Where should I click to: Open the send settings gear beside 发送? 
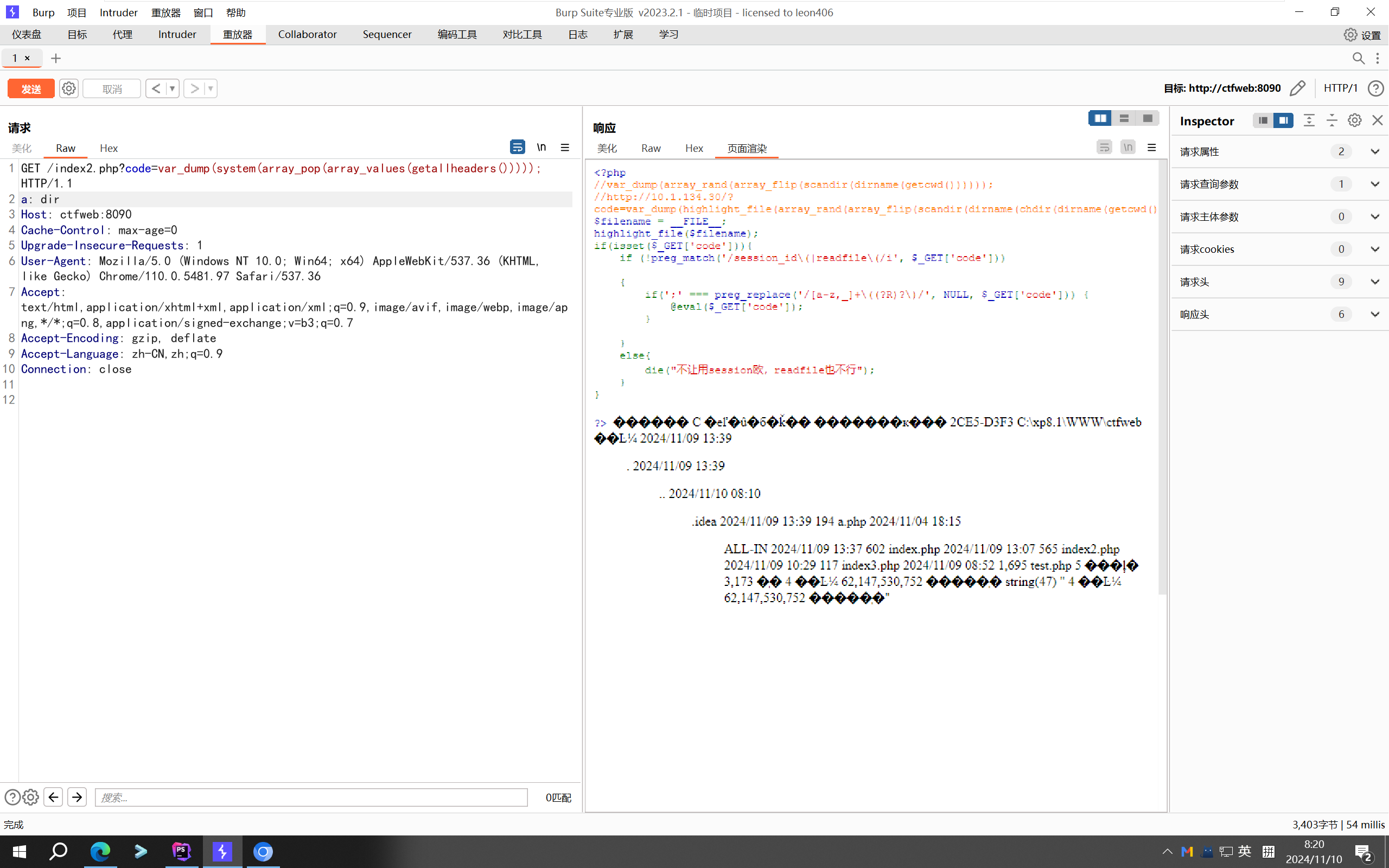coord(69,88)
